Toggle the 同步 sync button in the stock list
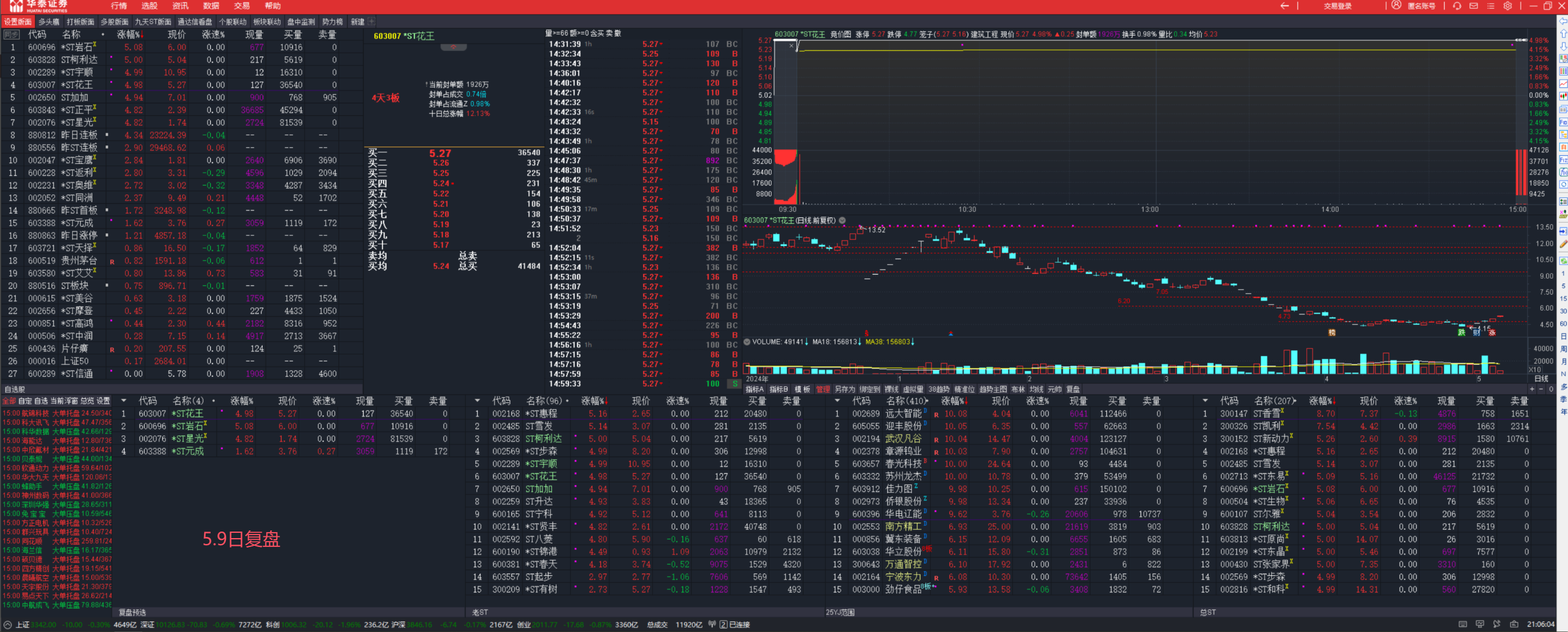The height and width of the screenshot is (632, 1568). pos(12,35)
